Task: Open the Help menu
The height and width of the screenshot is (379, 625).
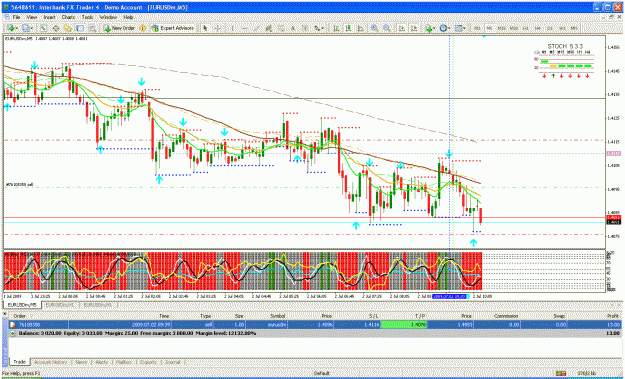Action: (128, 17)
